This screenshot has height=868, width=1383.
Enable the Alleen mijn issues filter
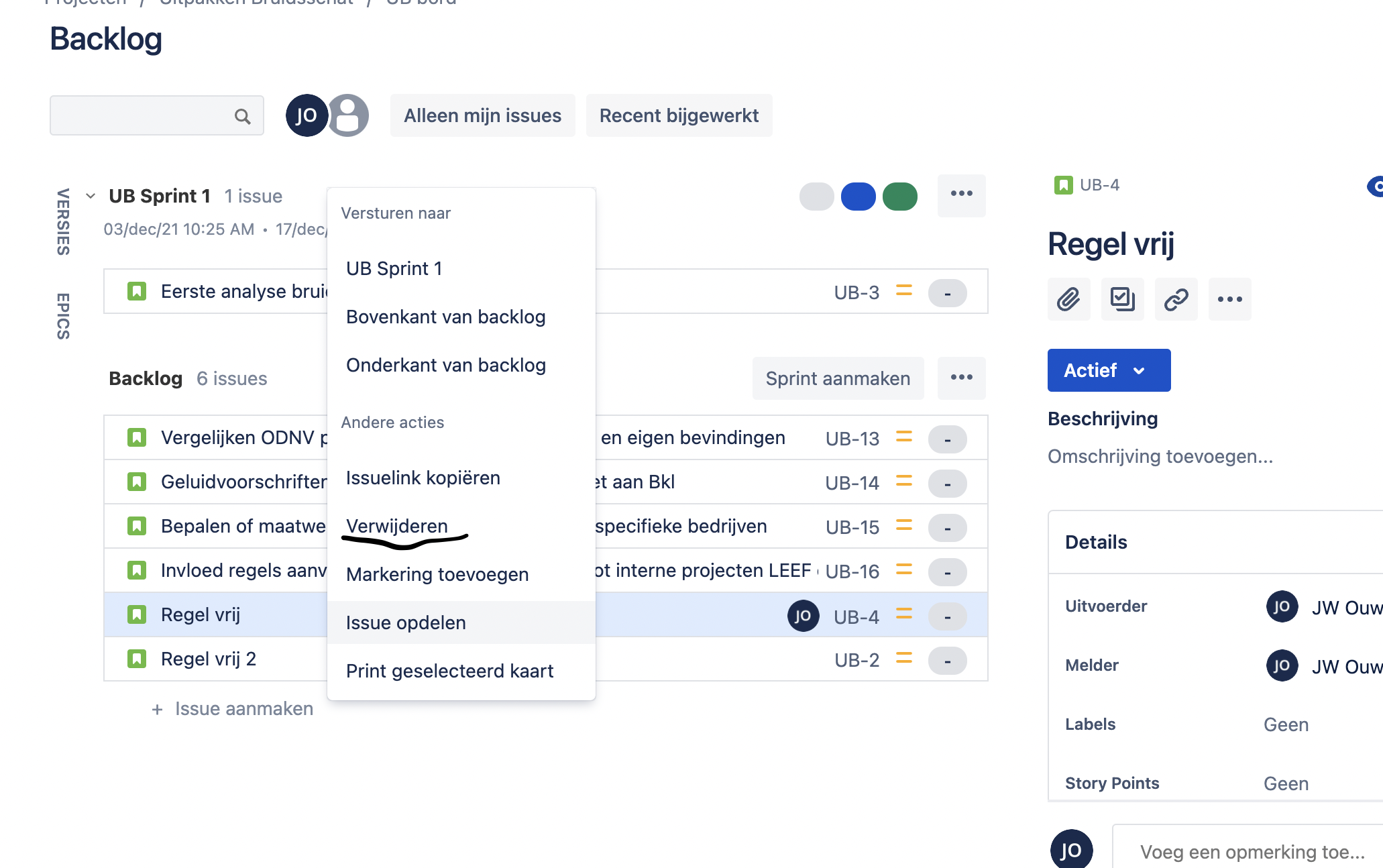click(x=482, y=115)
